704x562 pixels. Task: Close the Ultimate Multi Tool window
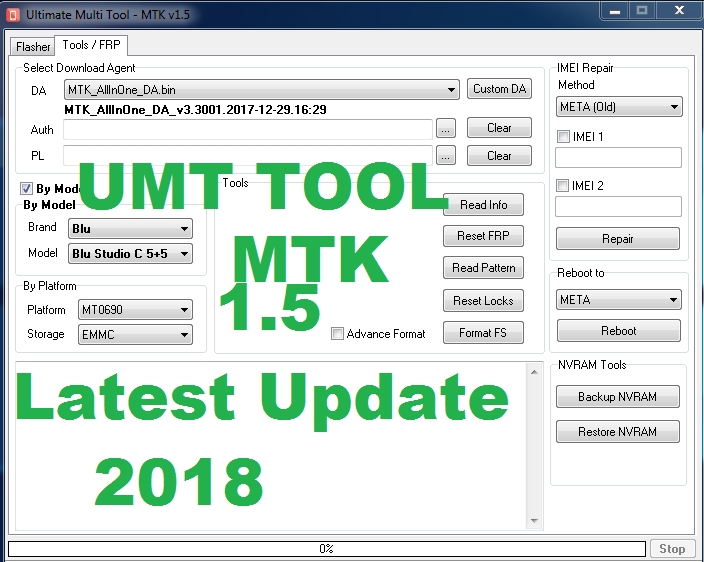coord(679,11)
